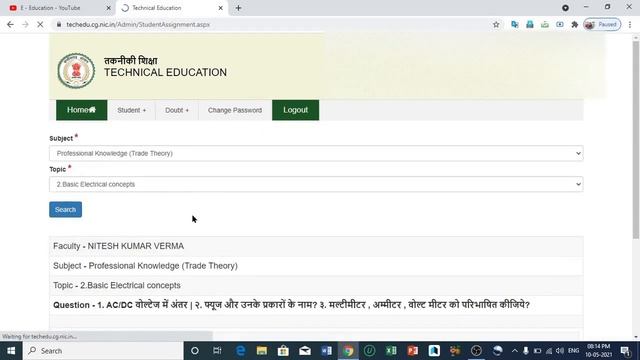Screen dimensions: 640x360
Task: Click the Logout button
Action: point(296,110)
